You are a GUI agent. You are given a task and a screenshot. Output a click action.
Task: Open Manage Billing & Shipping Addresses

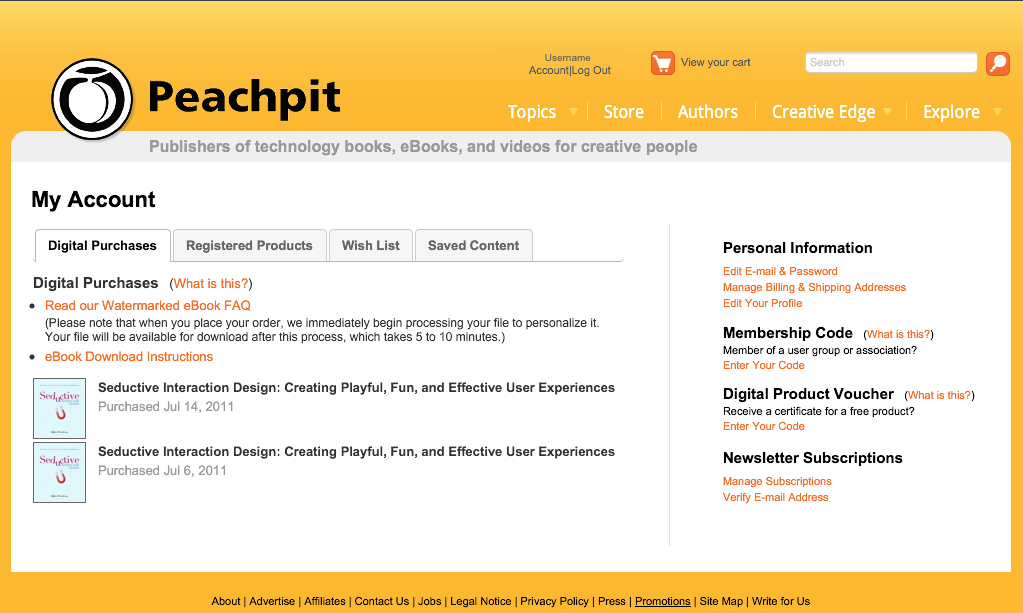[814, 287]
